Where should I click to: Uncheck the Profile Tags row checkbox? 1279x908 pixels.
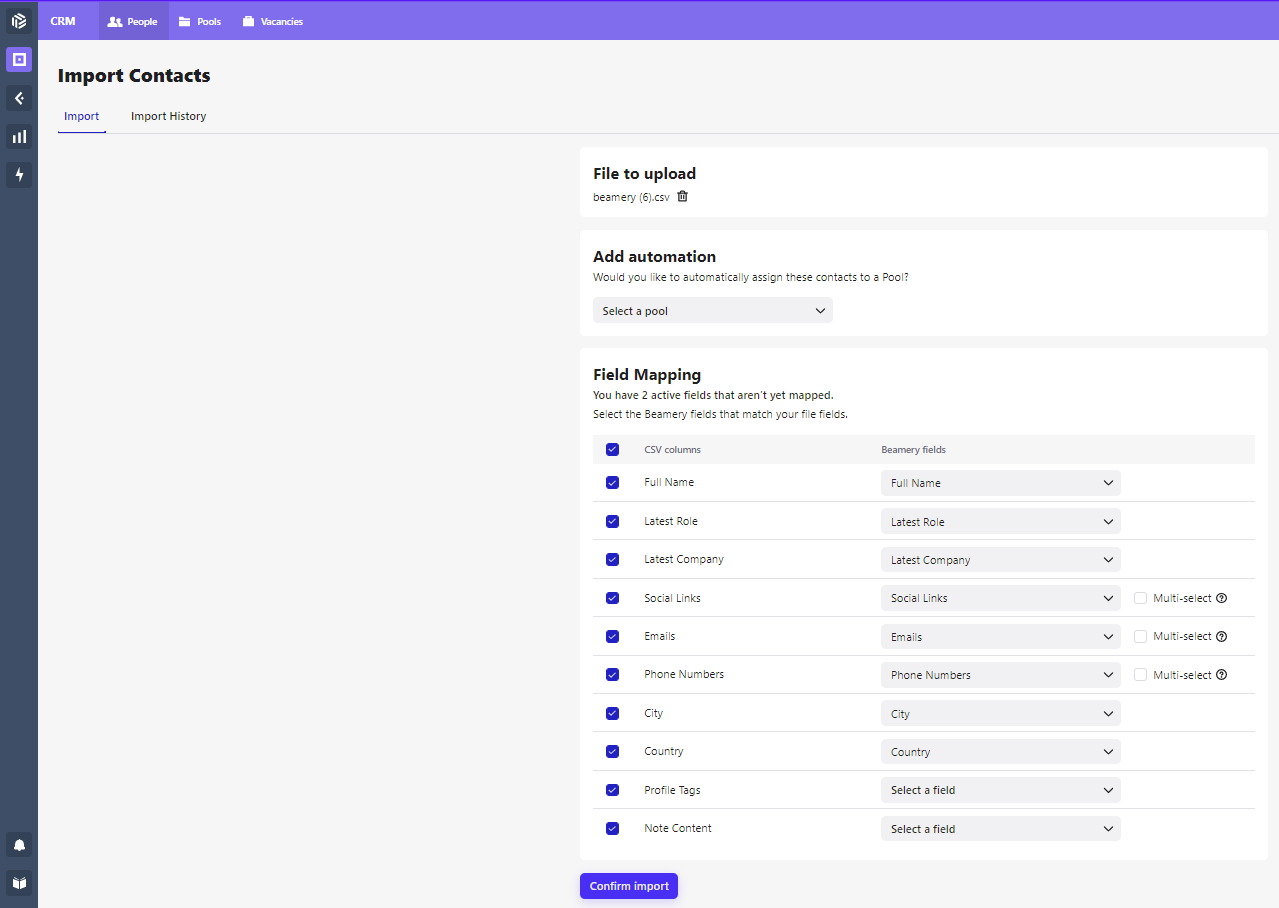(x=612, y=789)
